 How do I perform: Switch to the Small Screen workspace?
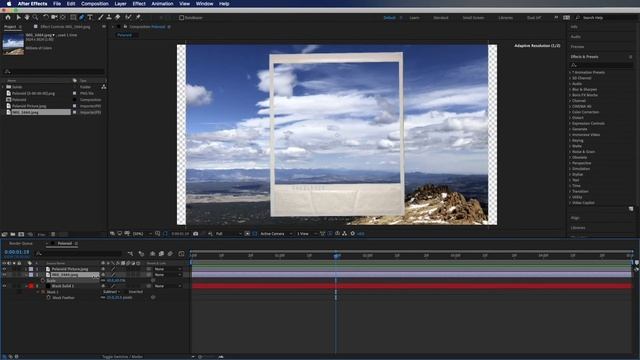click(473, 18)
